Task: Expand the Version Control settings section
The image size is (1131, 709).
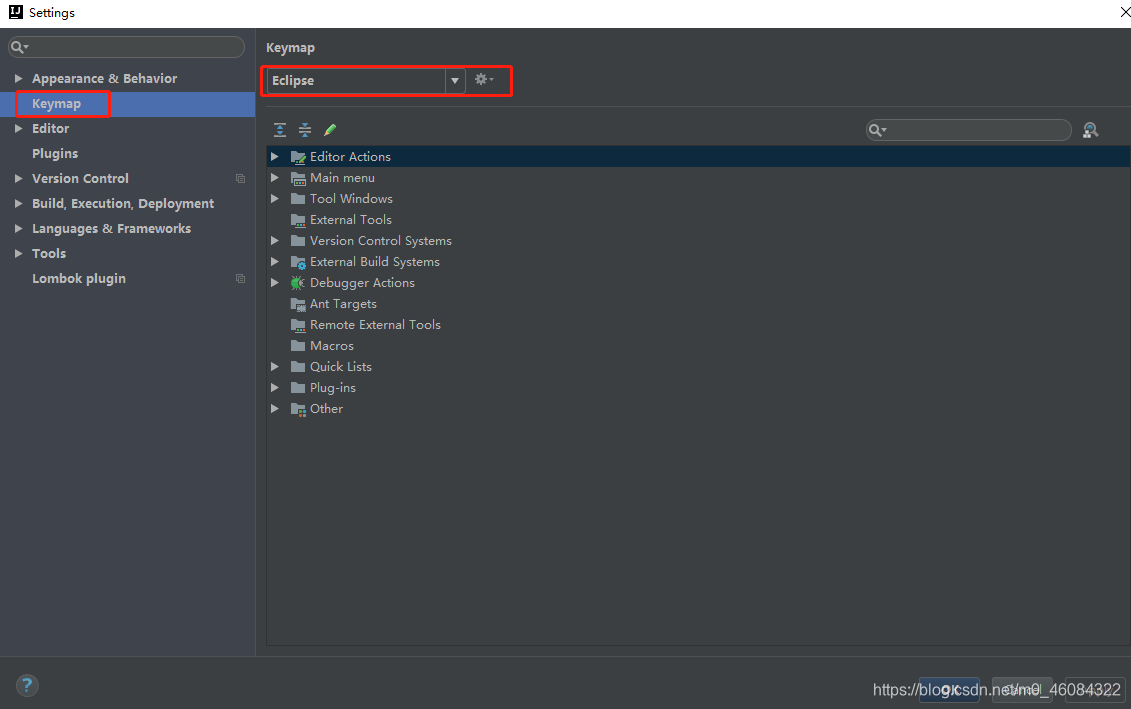Action: (18, 178)
